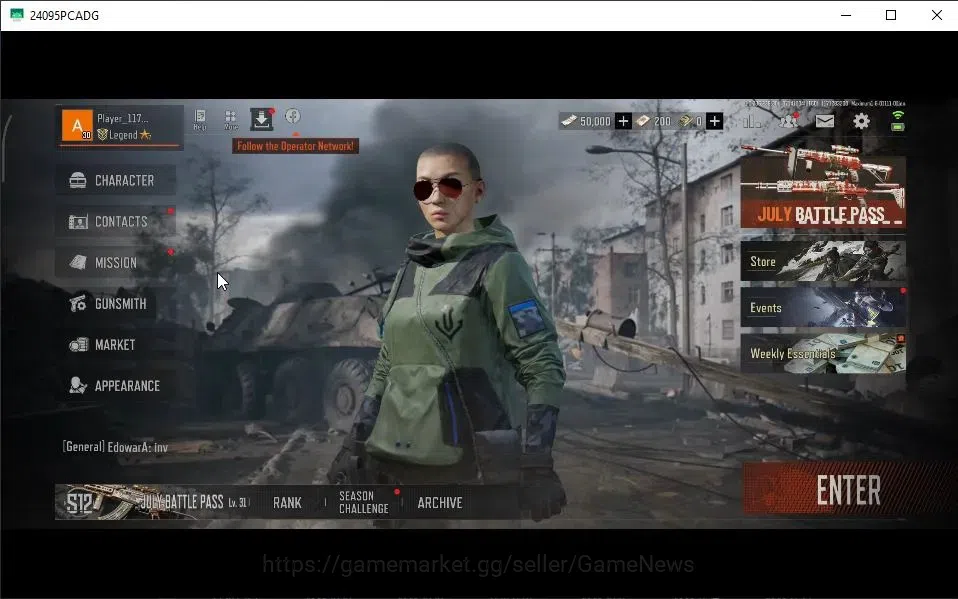The width and height of the screenshot is (958, 599).
Task: Click the Follow the Operator Network tooltip
Action: click(295, 146)
